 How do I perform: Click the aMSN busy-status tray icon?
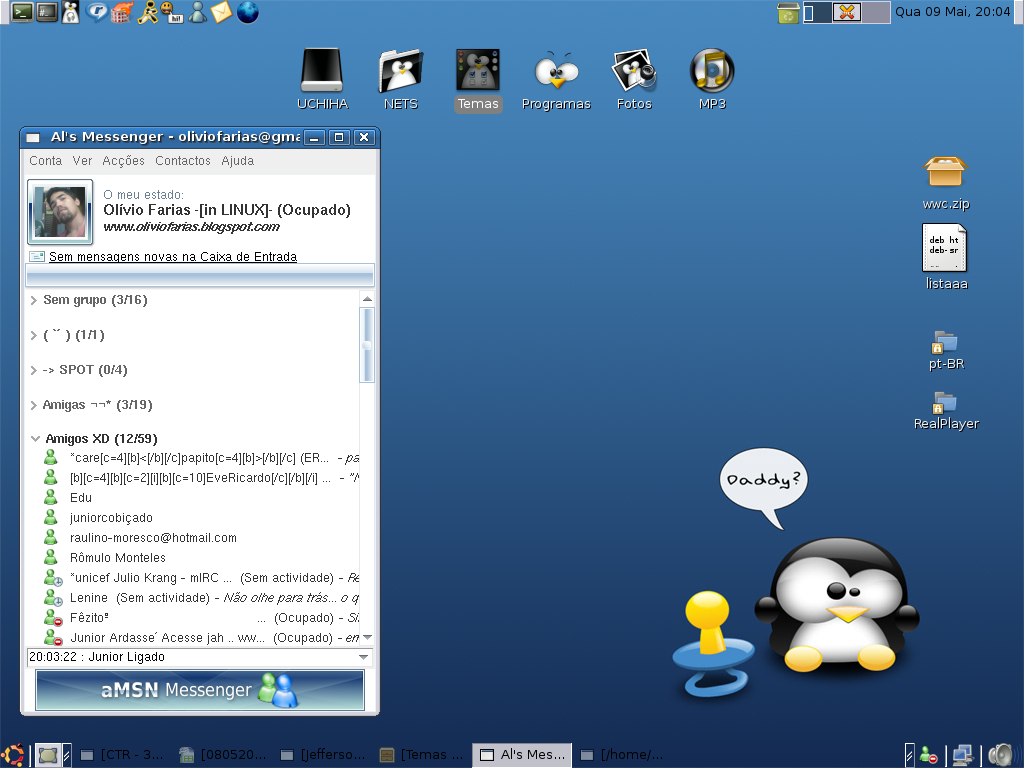click(x=928, y=755)
